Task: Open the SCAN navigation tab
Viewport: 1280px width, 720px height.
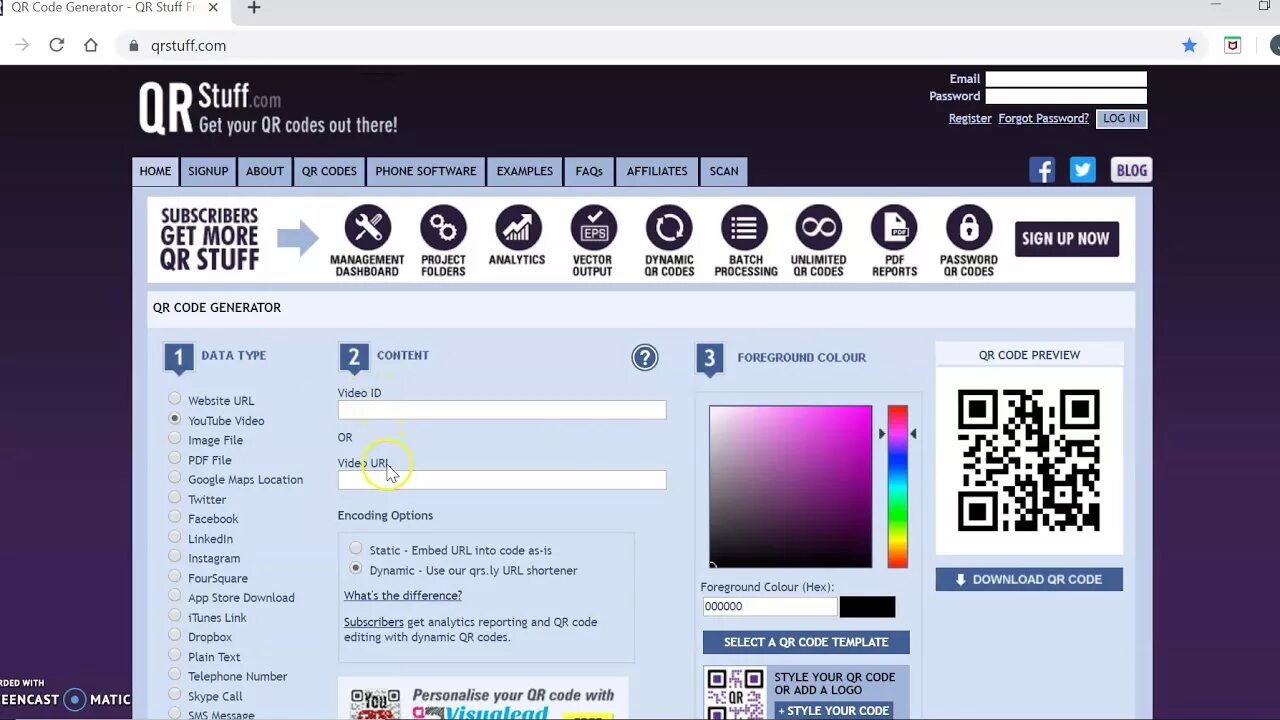Action: pyautogui.click(x=724, y=171)
